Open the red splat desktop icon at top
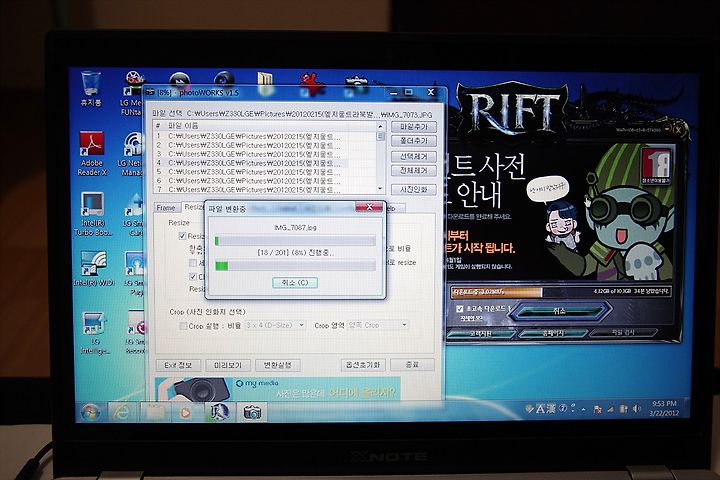This screenshot has height=480, width=720. (312, 85)
